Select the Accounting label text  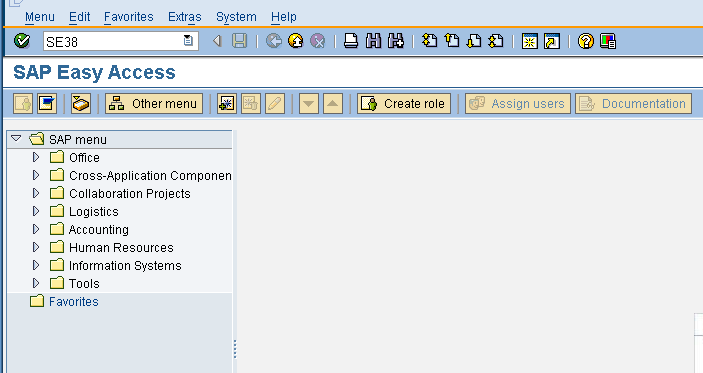99,230
